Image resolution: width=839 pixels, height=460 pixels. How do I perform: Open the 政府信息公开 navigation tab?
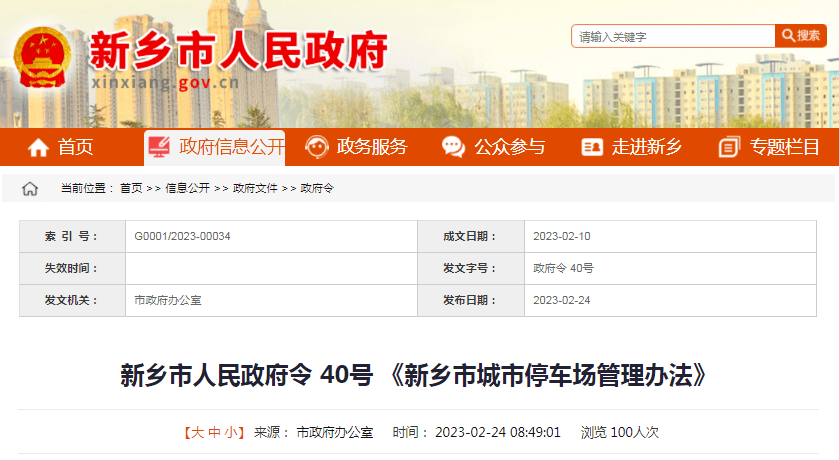coord(215,147)
